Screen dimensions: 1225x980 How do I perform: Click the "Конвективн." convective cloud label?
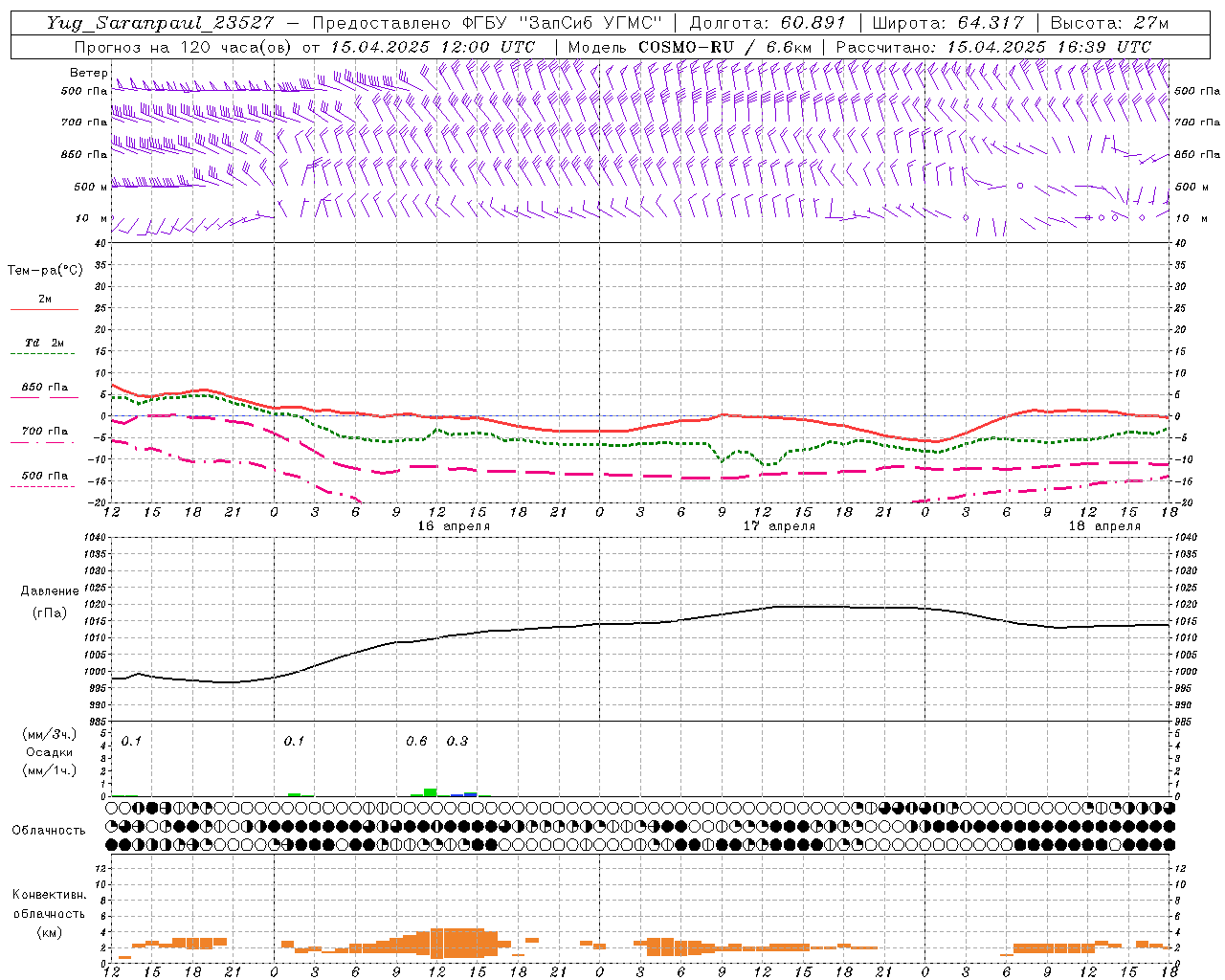point(49,896)
